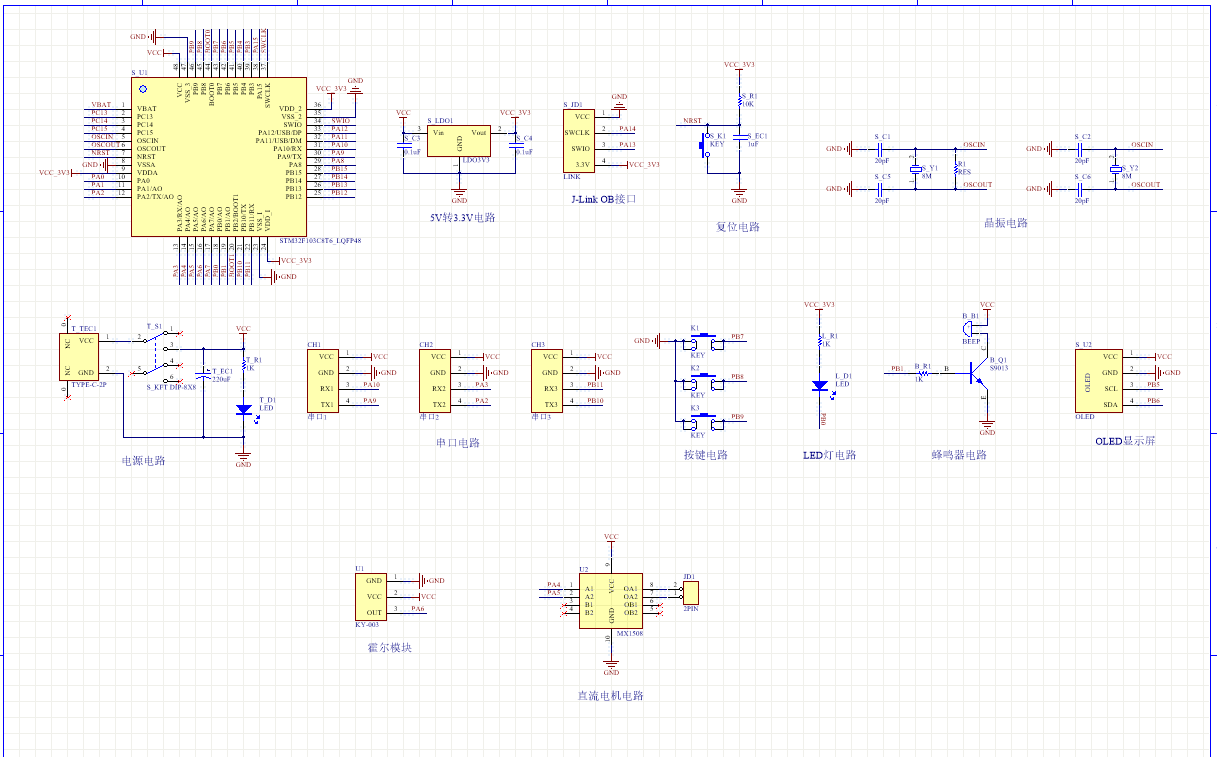Click the PB5 net label on OLED SCL
Viewport: 1217px width, 757px height.
pos(1154,384)
